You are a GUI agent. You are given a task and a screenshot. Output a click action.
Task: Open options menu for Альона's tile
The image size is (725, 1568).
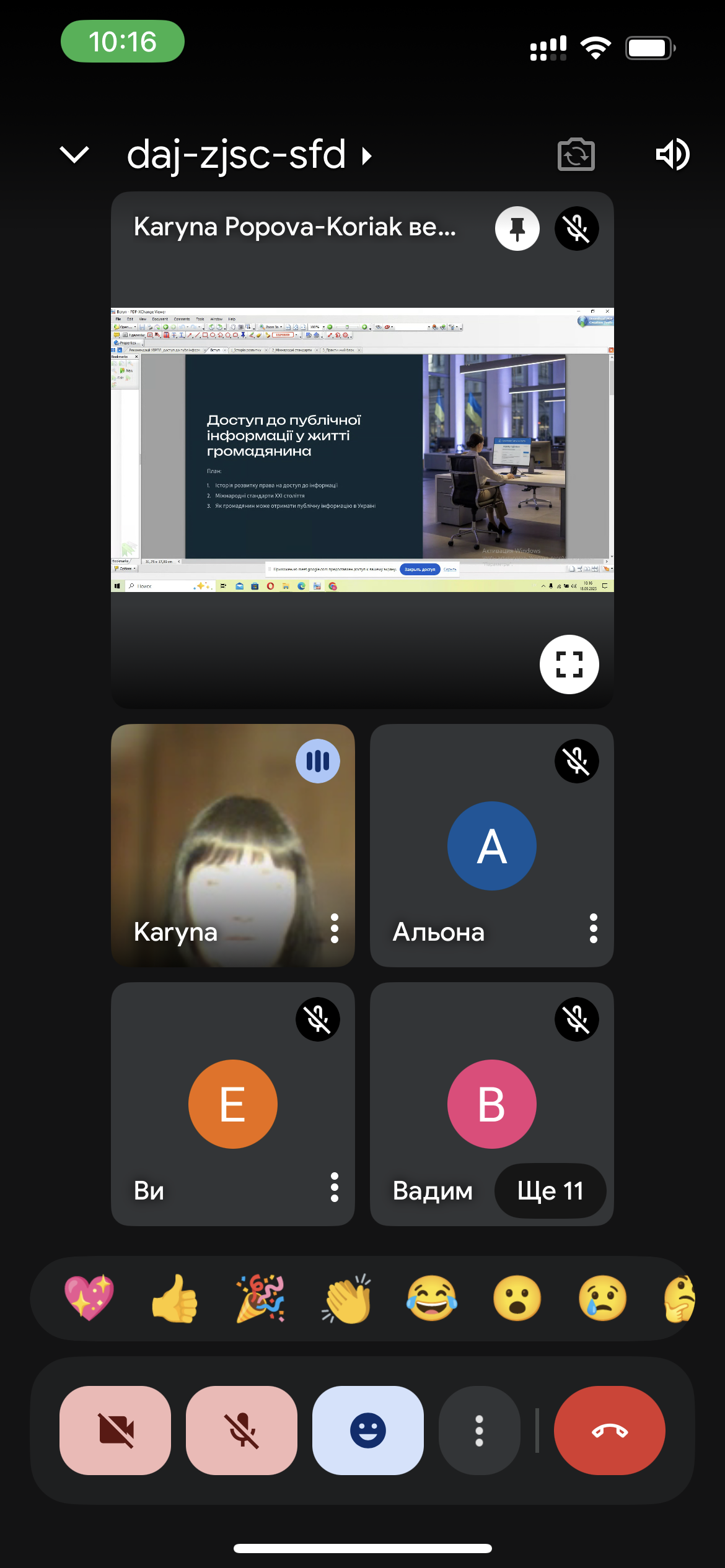(x=593, y=928)
